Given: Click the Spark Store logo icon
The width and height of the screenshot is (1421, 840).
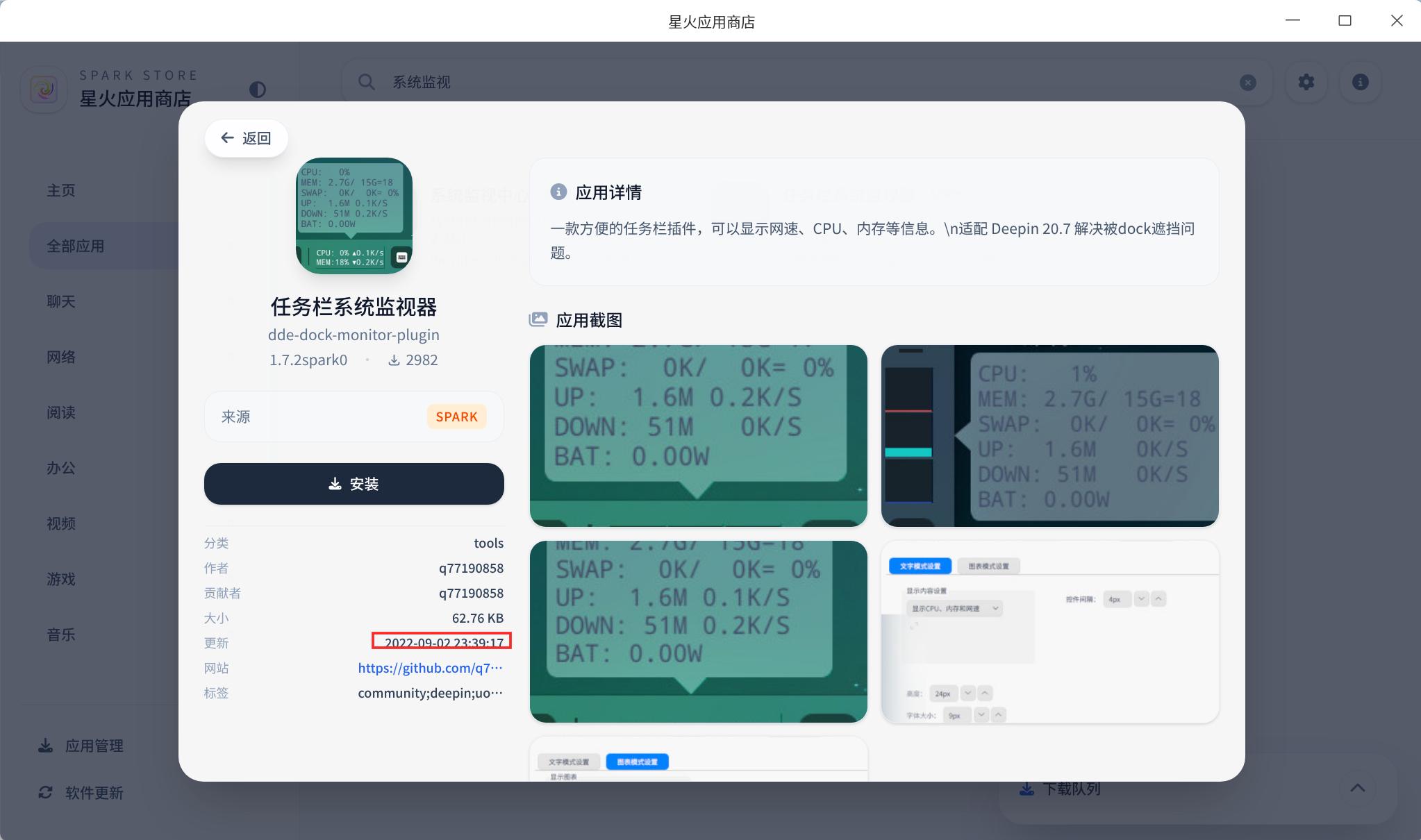Looking at the screenshot, I should tap(44, 90).
